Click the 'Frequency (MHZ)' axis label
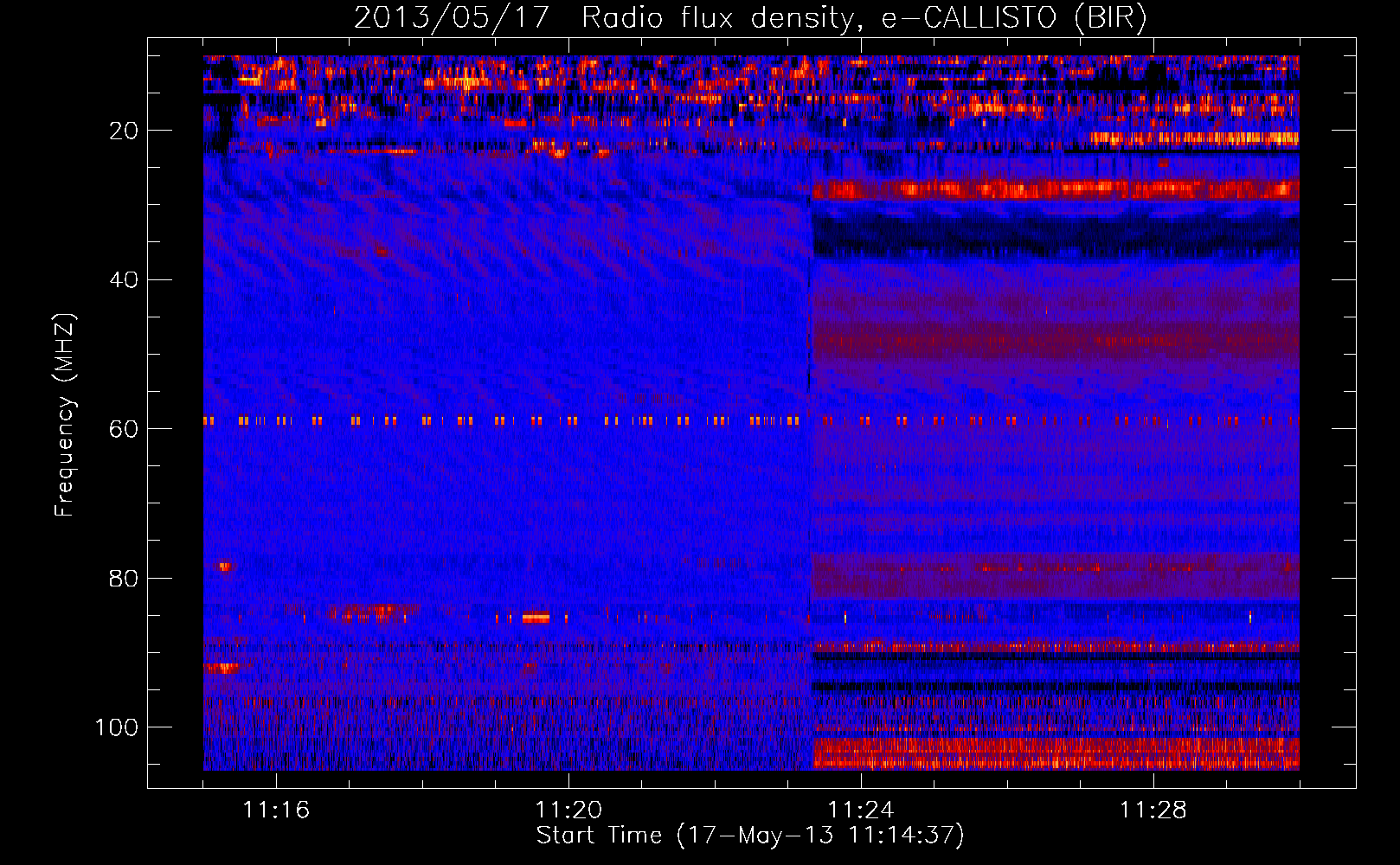Viewport: 1400px width, 865px height. click(x=65, y=415)
